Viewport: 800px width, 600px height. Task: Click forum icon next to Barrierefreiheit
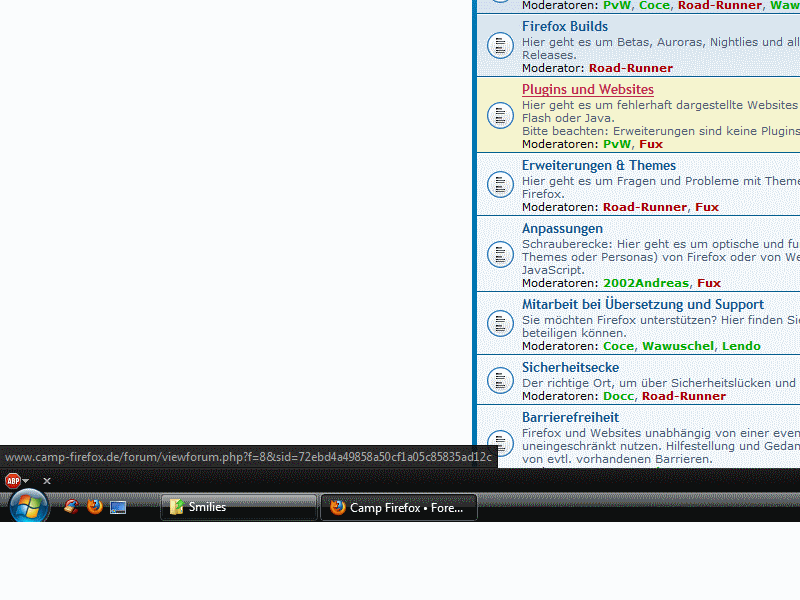pyautogui.click(x=500, y=443)
